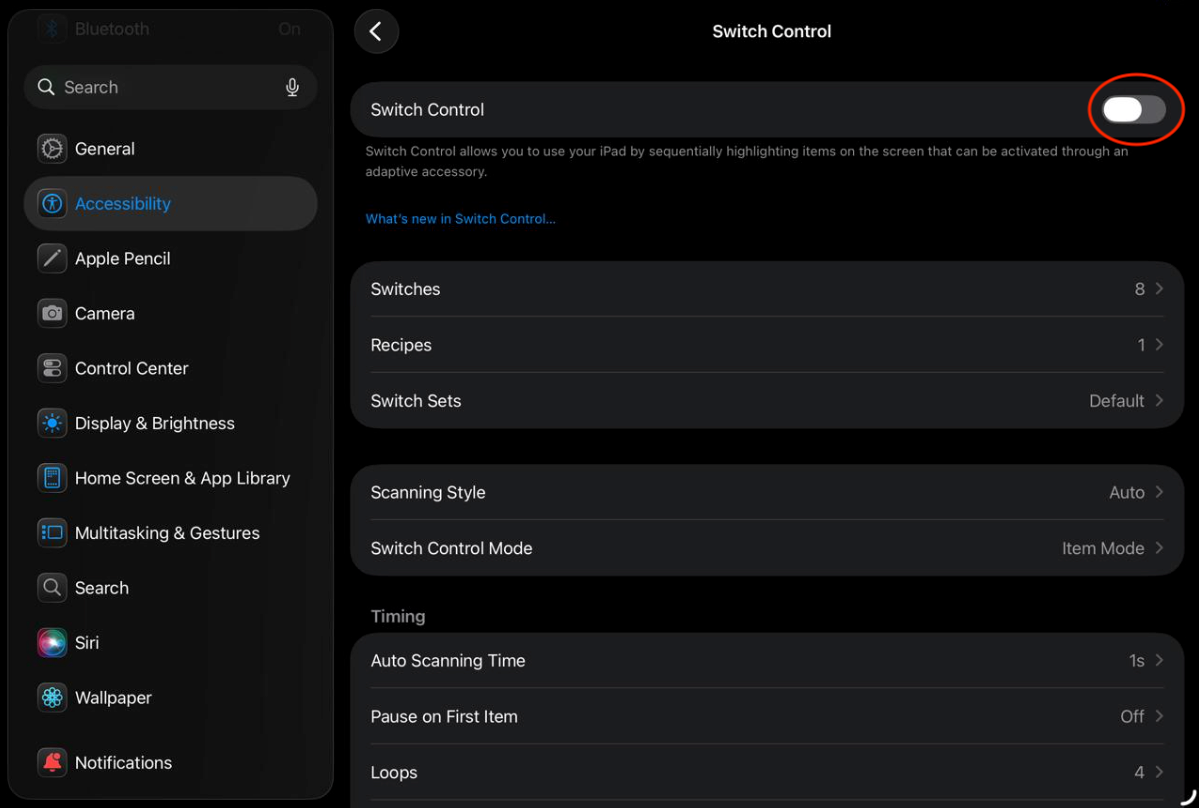Screen dimensions: 1199x808
Task: Open Siri settings icon
Action: pos(52,643)
